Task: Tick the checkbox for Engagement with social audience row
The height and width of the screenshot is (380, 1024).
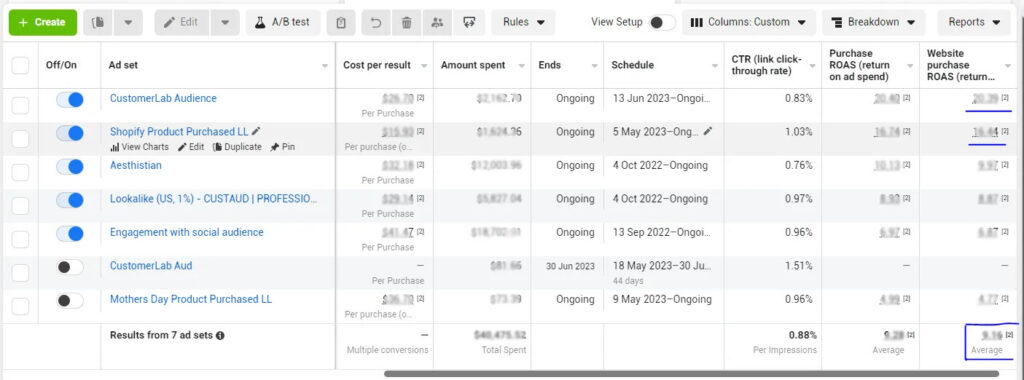Action: click(20, 239)
